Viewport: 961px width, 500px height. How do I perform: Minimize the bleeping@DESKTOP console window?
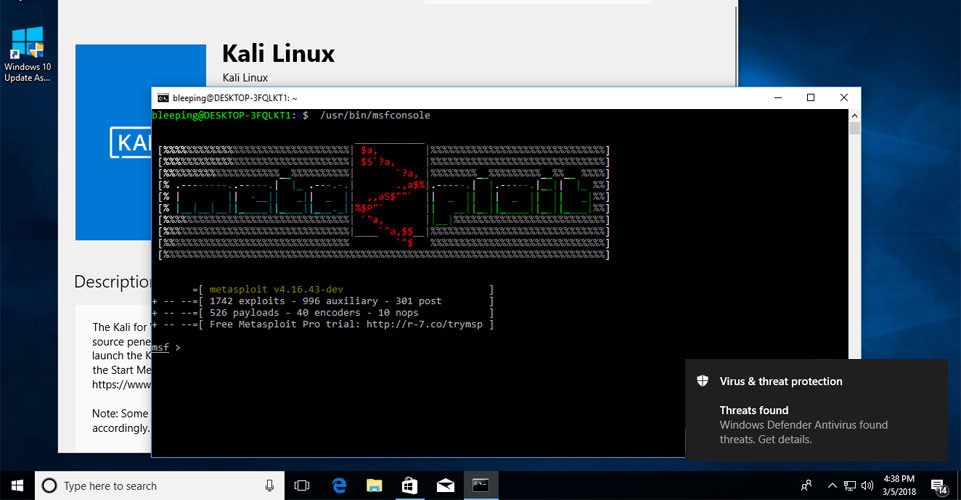[778, 97]
